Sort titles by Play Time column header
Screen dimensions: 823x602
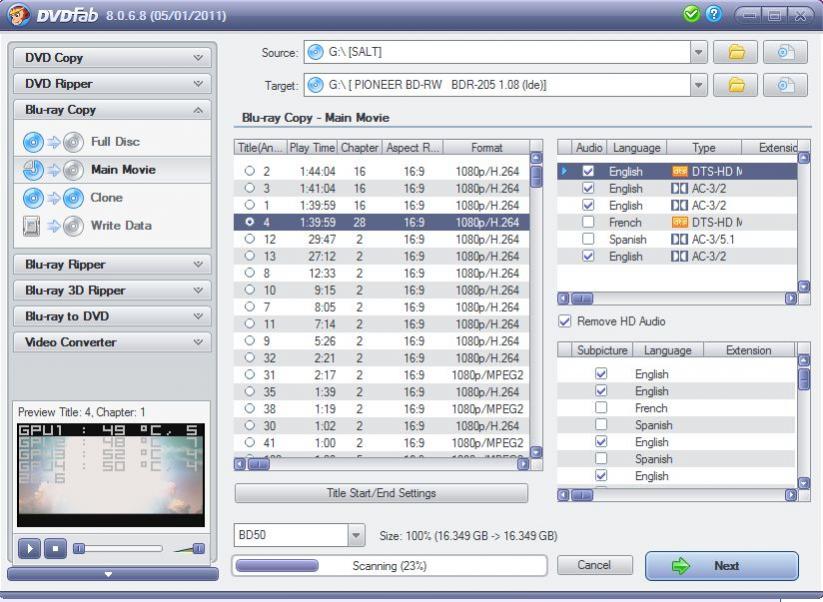point(312,147)
